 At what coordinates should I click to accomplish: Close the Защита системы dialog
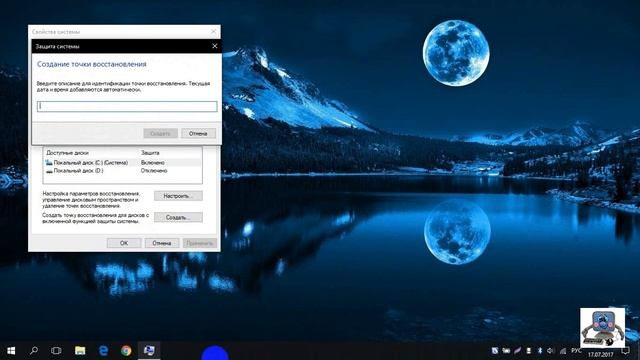(x=215, y=46)
